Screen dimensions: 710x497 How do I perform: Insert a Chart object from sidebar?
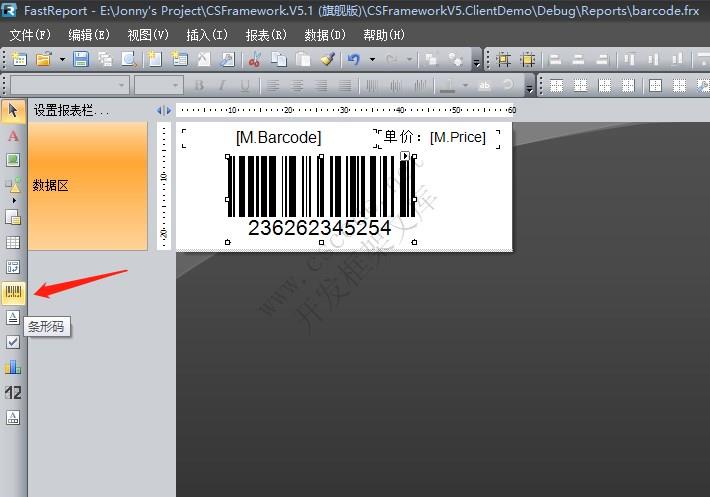pos(13,367)
